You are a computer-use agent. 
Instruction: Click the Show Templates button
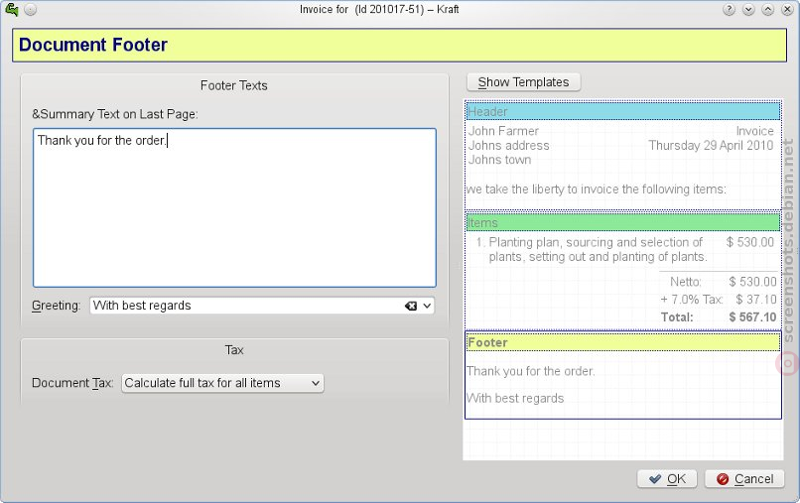[523, 82]
